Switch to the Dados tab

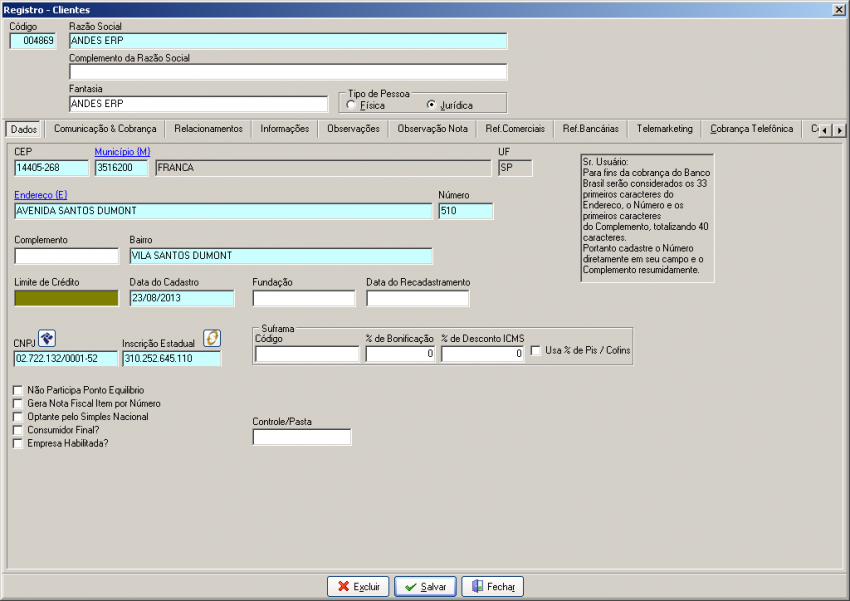point(24,129)
